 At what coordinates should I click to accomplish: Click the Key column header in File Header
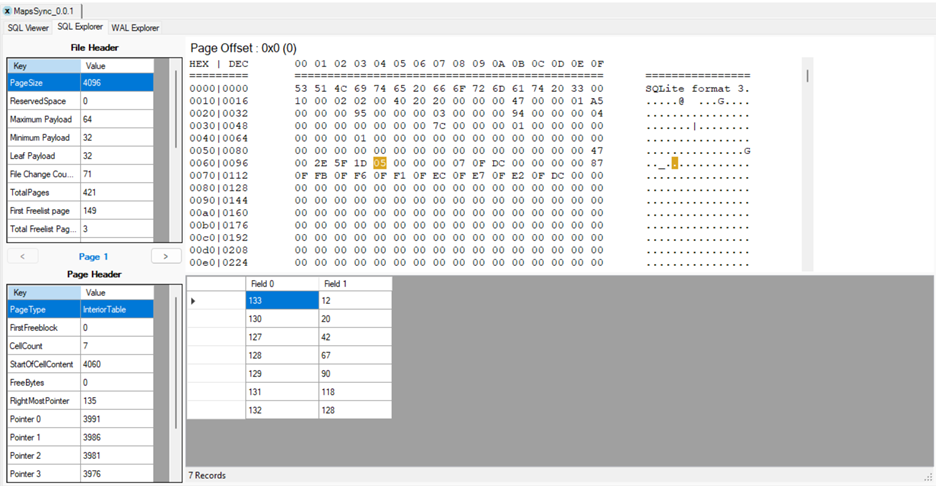pyautogui.click(x=43, y=65)
